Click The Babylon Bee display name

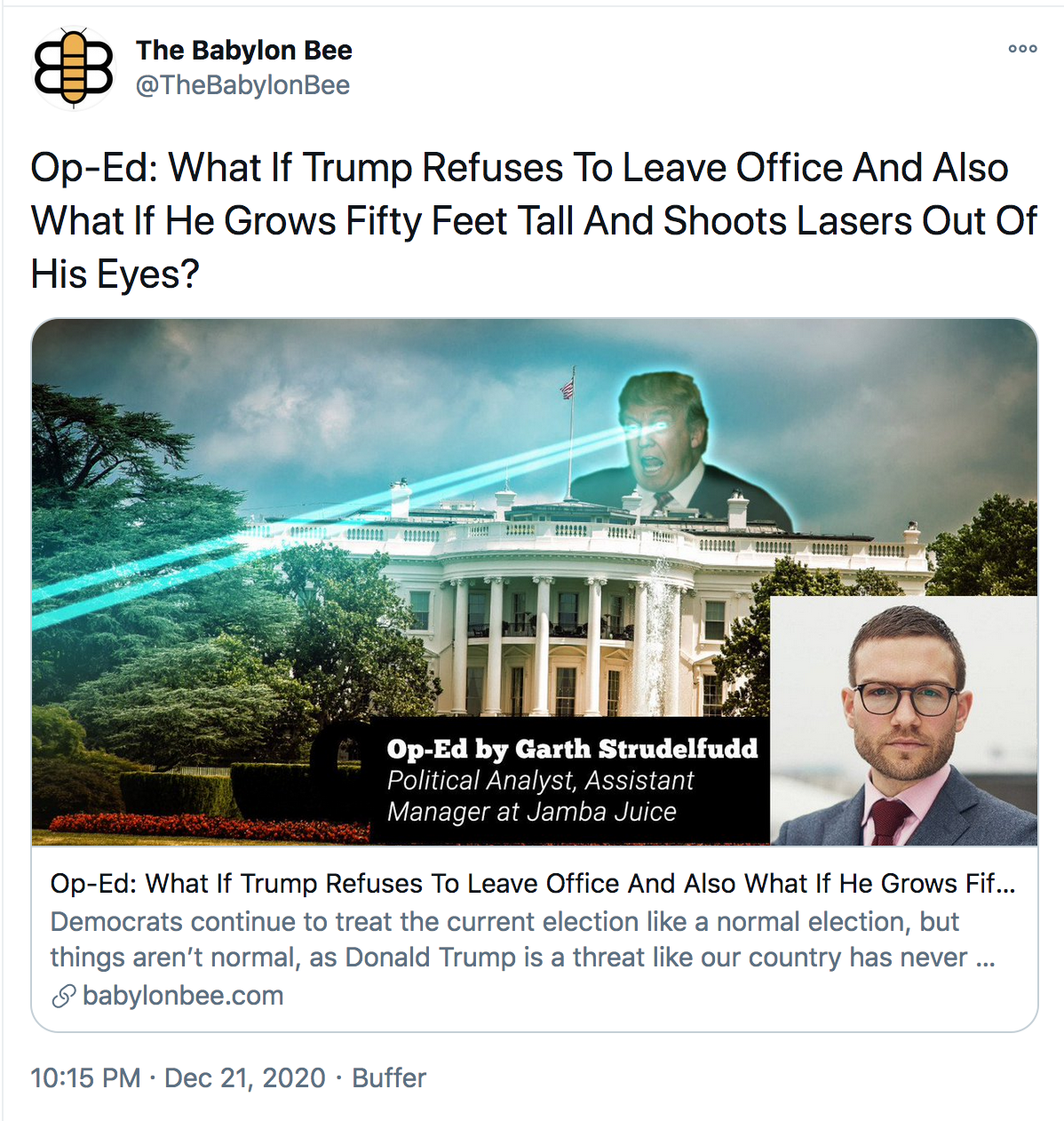pos(244,51)
